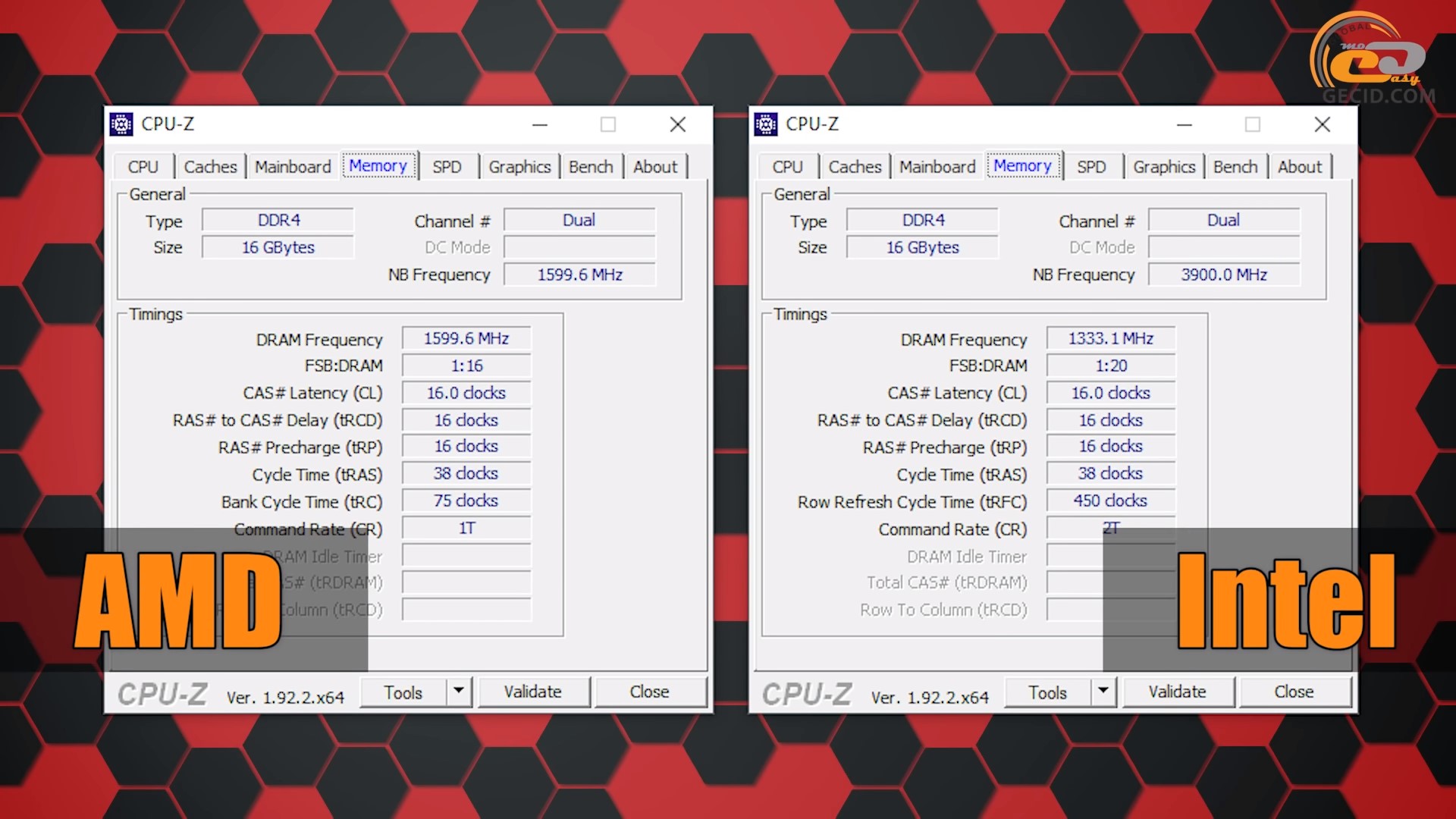Switch to Caches tab in AMD window
This screenshot has width=1456, height=819.
click(210, 167)
